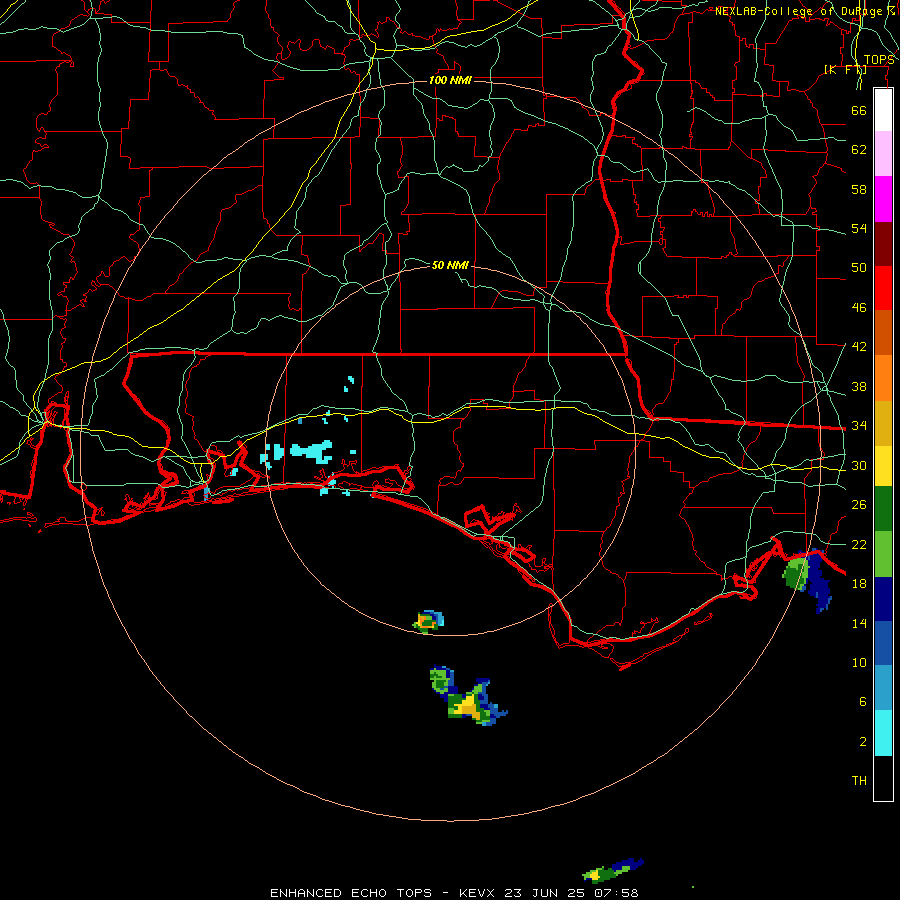Screen dimensions: 900x900
Task: Click the "30" legend value
Action: pos(859,465)
